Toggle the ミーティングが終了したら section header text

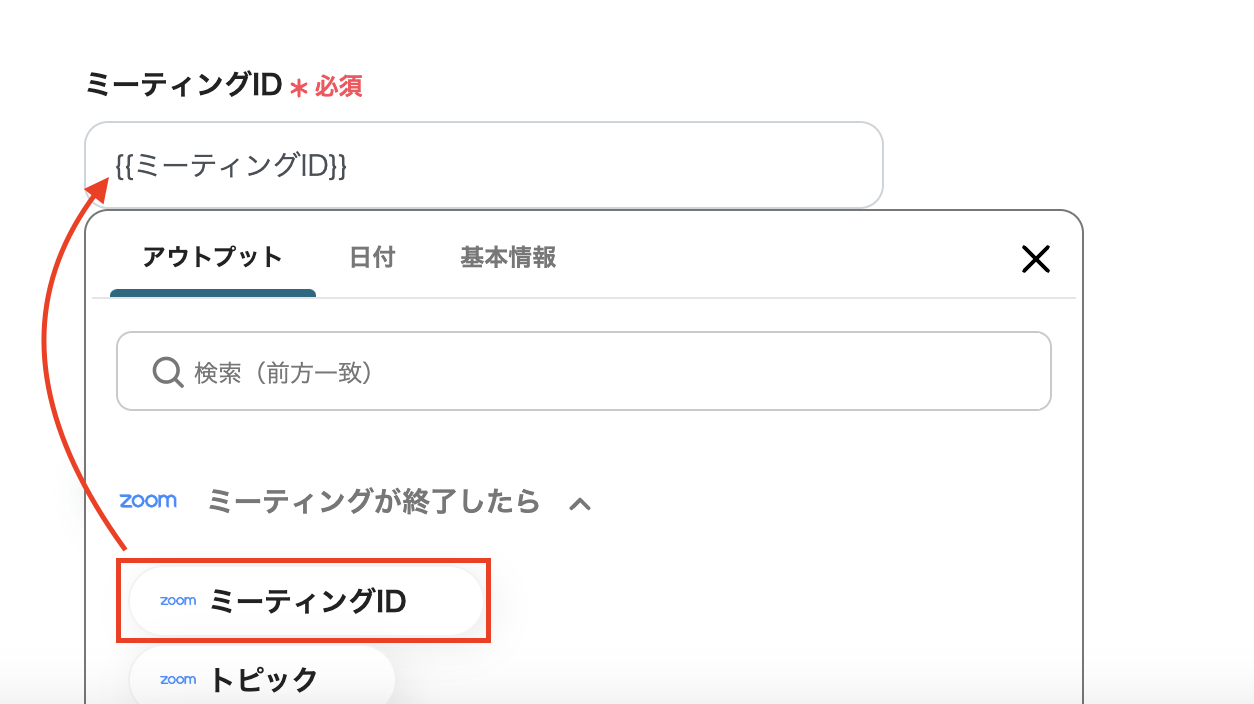click(x=373, y=501)
